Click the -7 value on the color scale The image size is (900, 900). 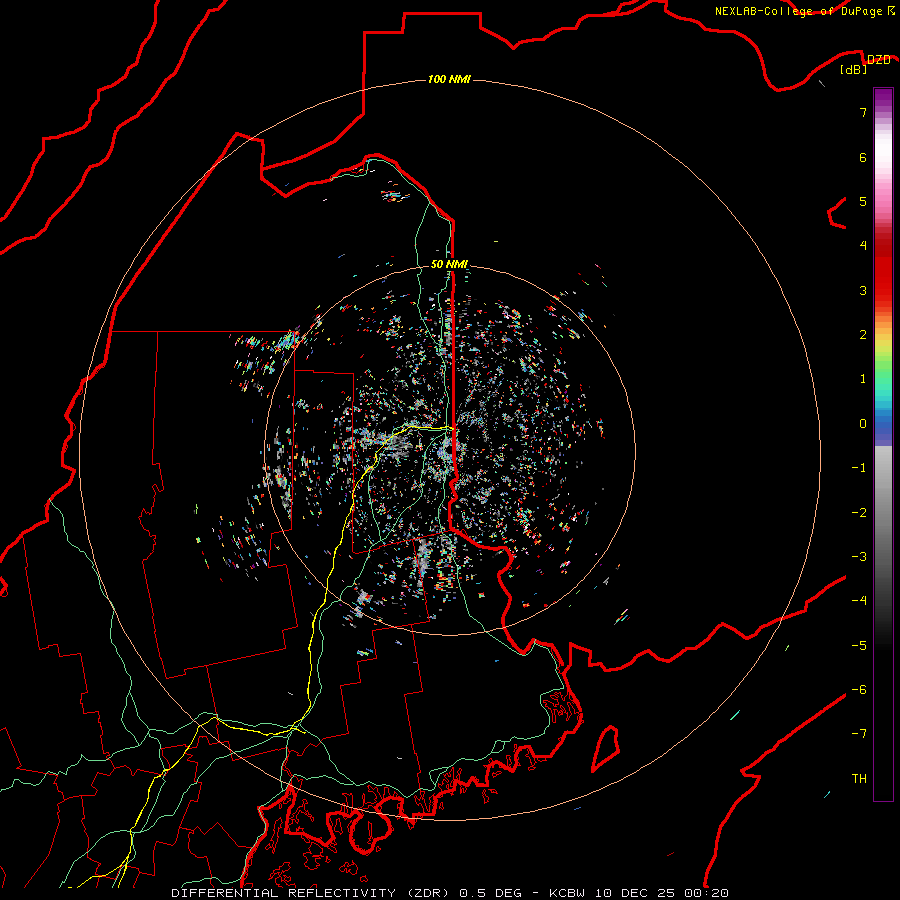tap(859, 734)
